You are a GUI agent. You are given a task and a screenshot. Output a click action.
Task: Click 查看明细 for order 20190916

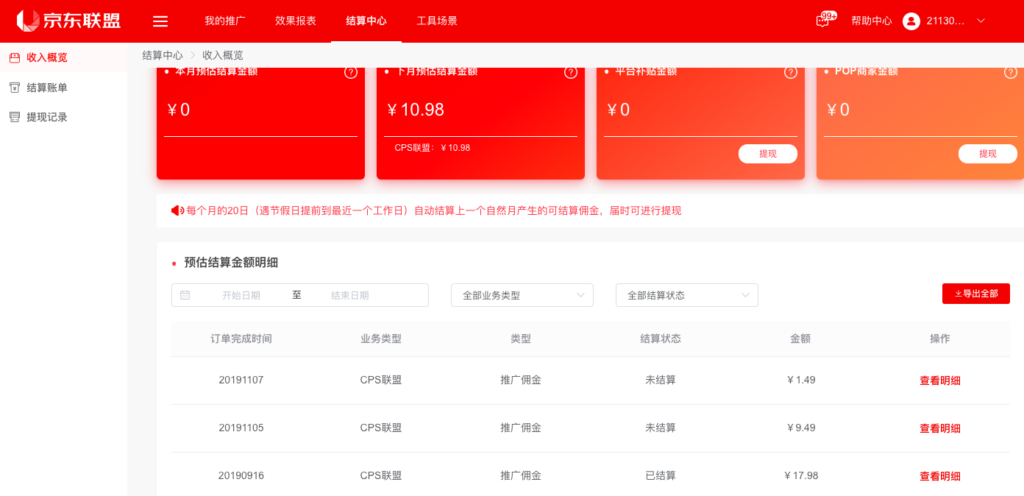tap(940, 476)
